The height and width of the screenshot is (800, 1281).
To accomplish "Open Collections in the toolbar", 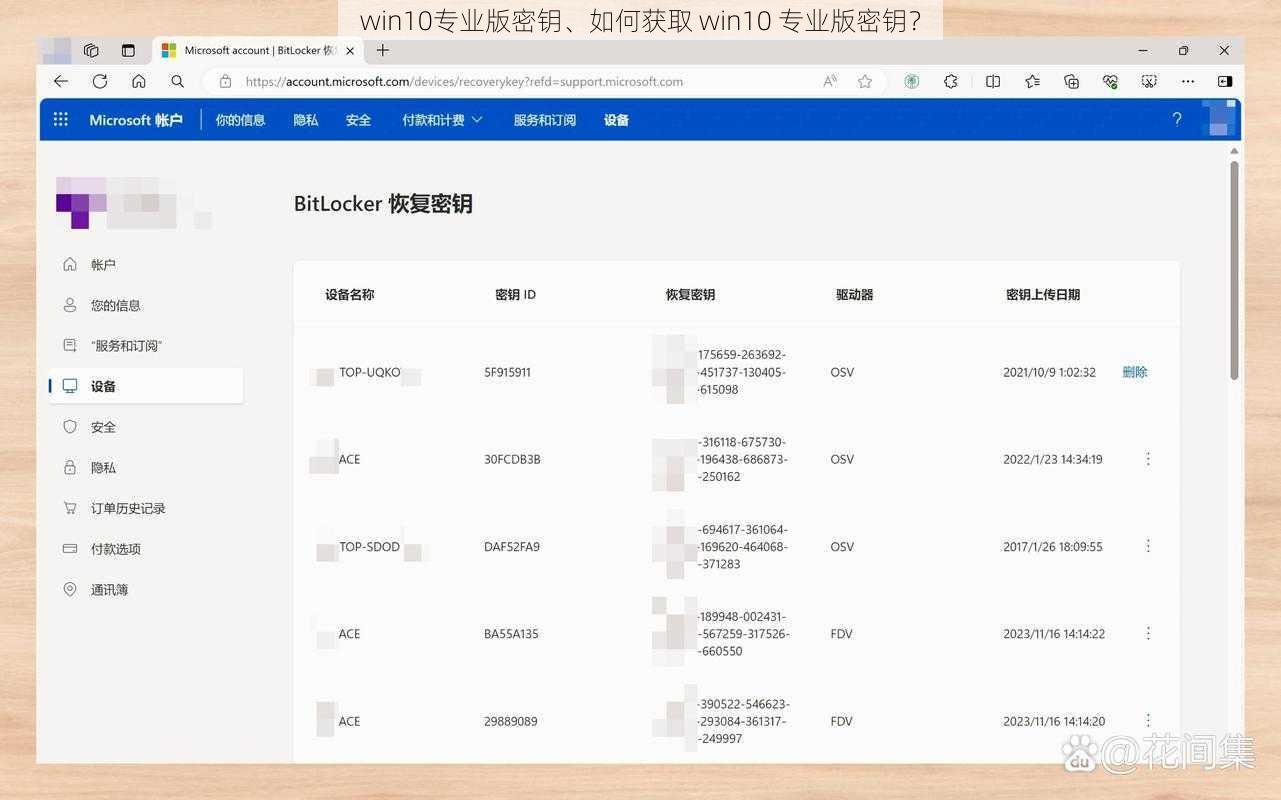I will tap(1071, 81).
